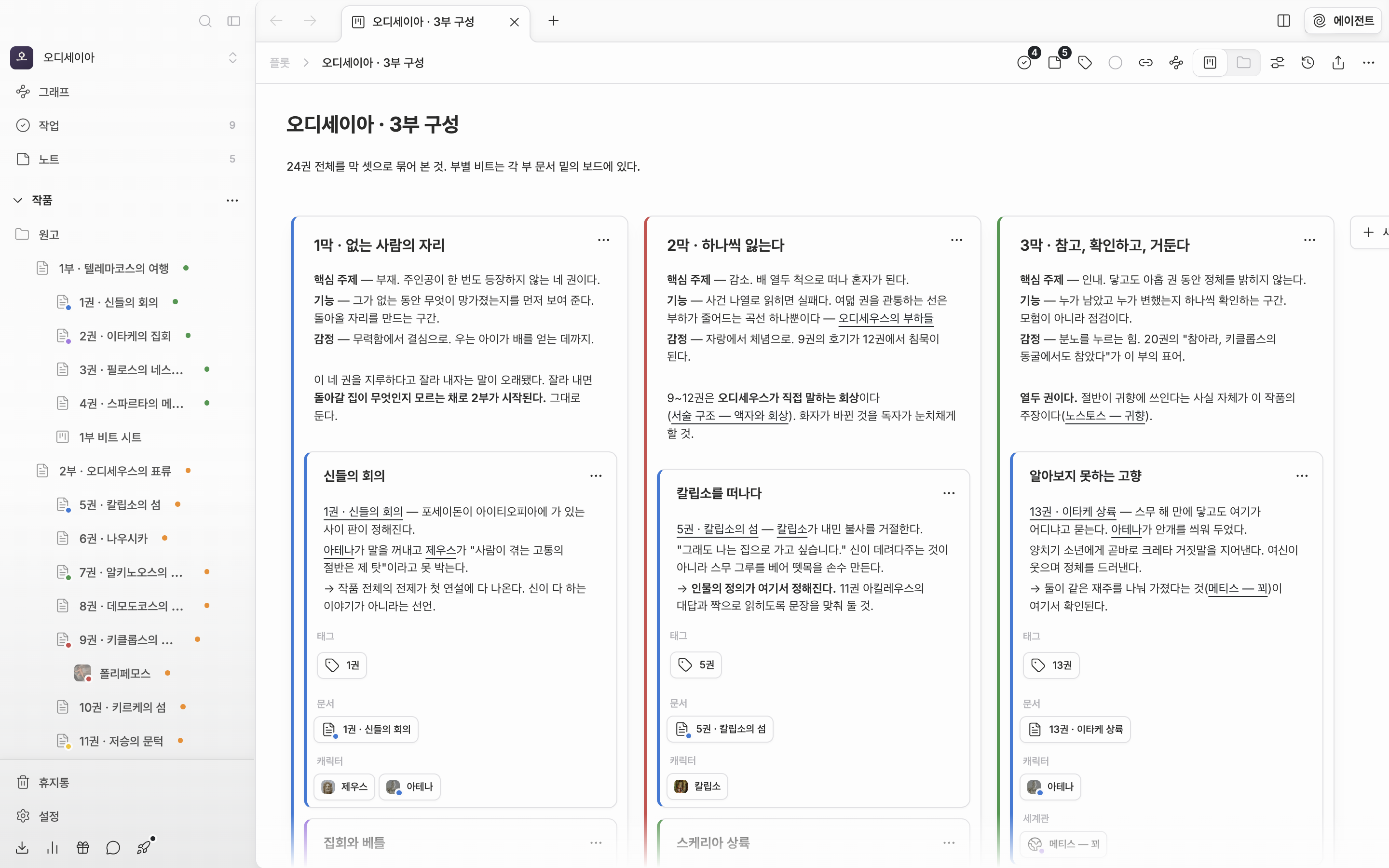Click the download import icon at bottom

tap(22, 847)
